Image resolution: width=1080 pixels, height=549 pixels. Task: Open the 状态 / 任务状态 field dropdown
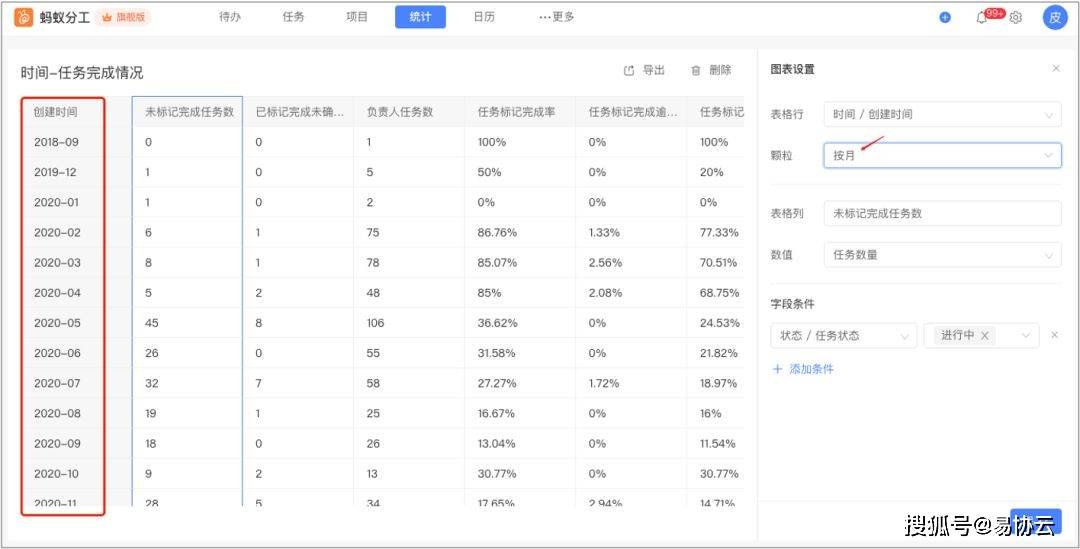coord(843,336)
